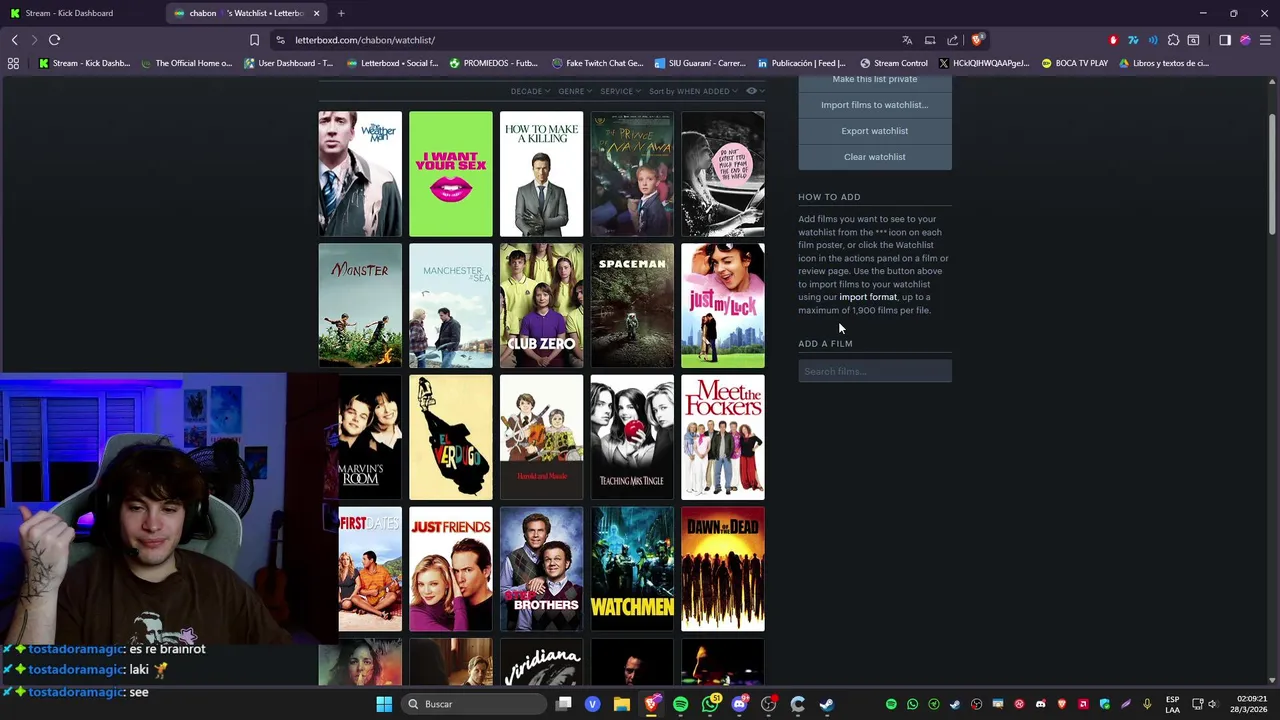Viewport: 1280px width, 720px height.
Task: Click the Export watchlist button
Action: click(x=875, y=131)
